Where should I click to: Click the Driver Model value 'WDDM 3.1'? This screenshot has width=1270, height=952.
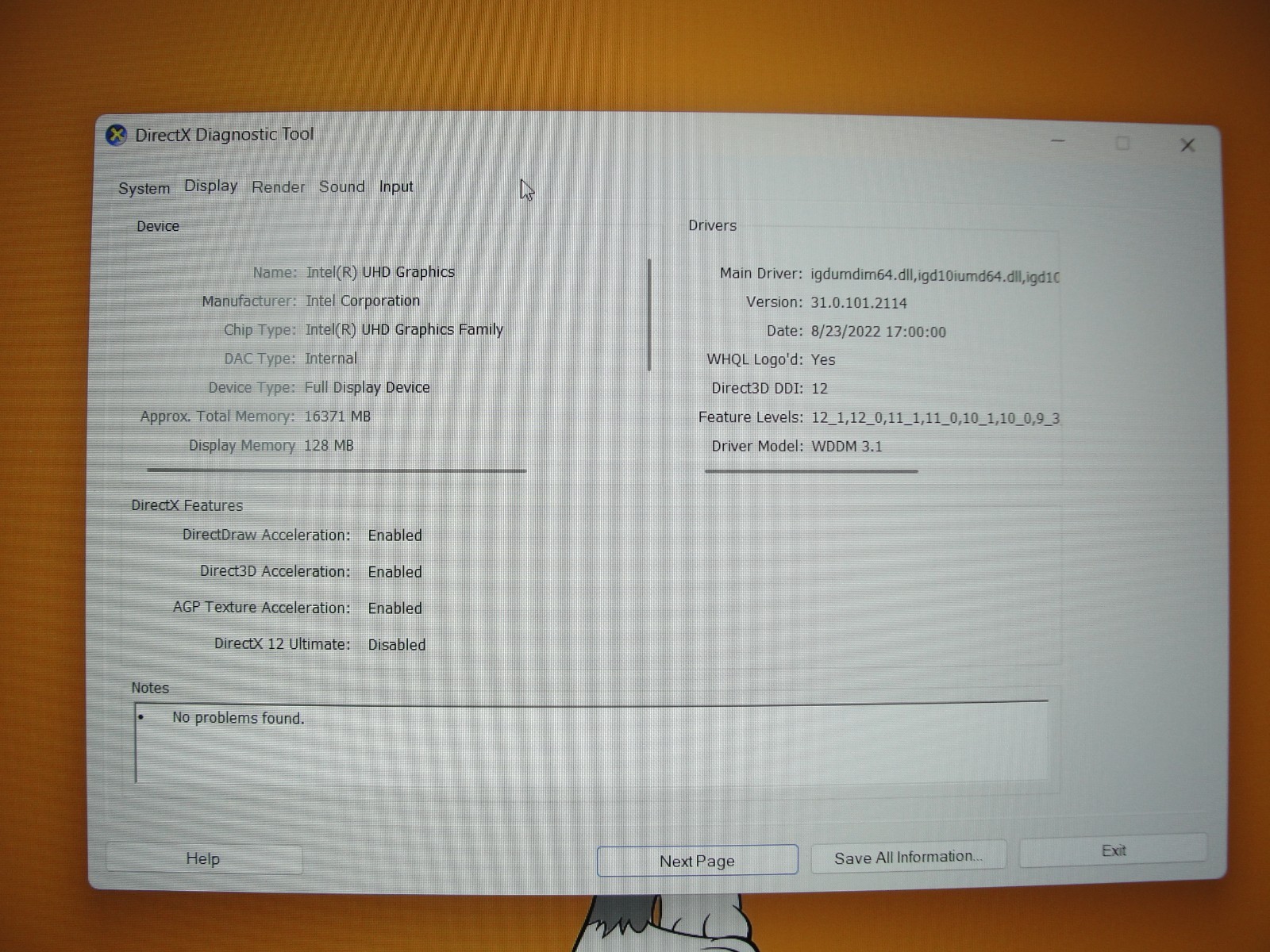pos(847,447)
